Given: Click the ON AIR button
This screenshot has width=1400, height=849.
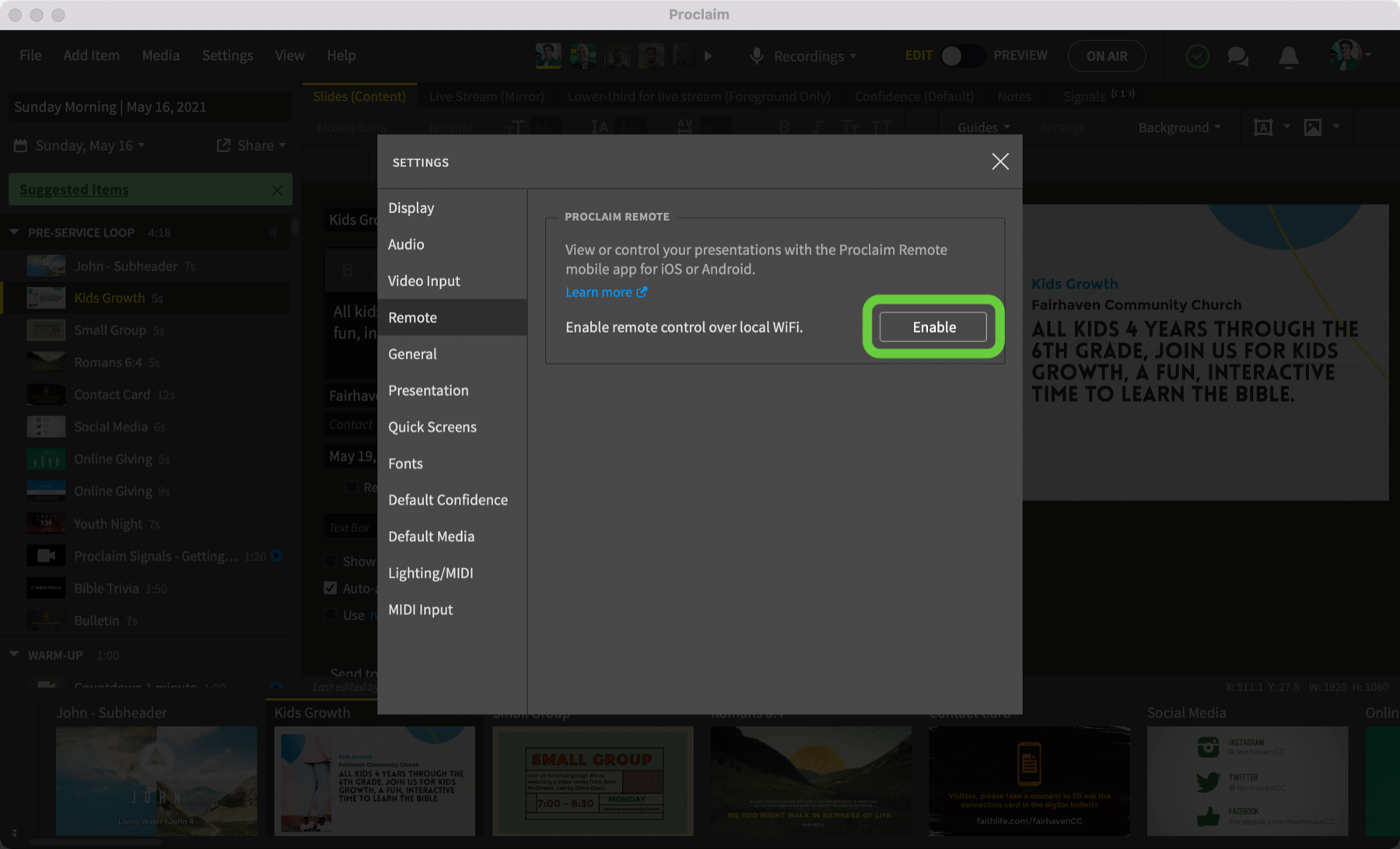Looking at the screenshot, I should point(1106,56).
